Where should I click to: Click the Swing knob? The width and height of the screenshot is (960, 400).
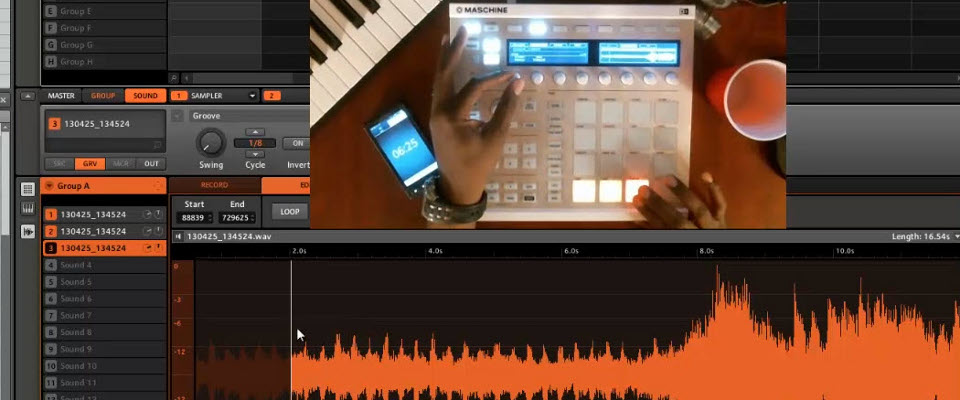211,143
